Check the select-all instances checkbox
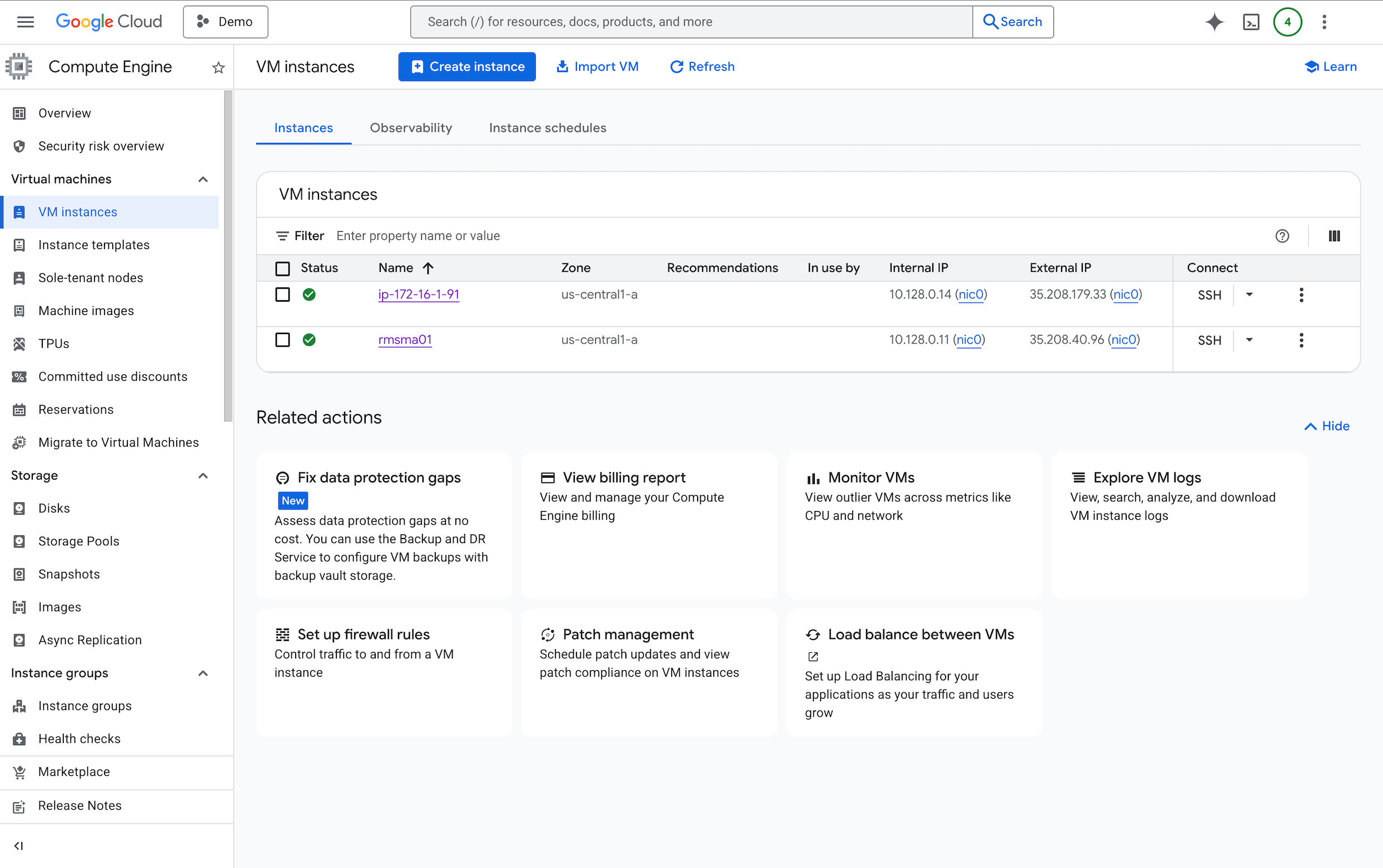This screenshot has height=868, width=1383. (x=282, y=268)
